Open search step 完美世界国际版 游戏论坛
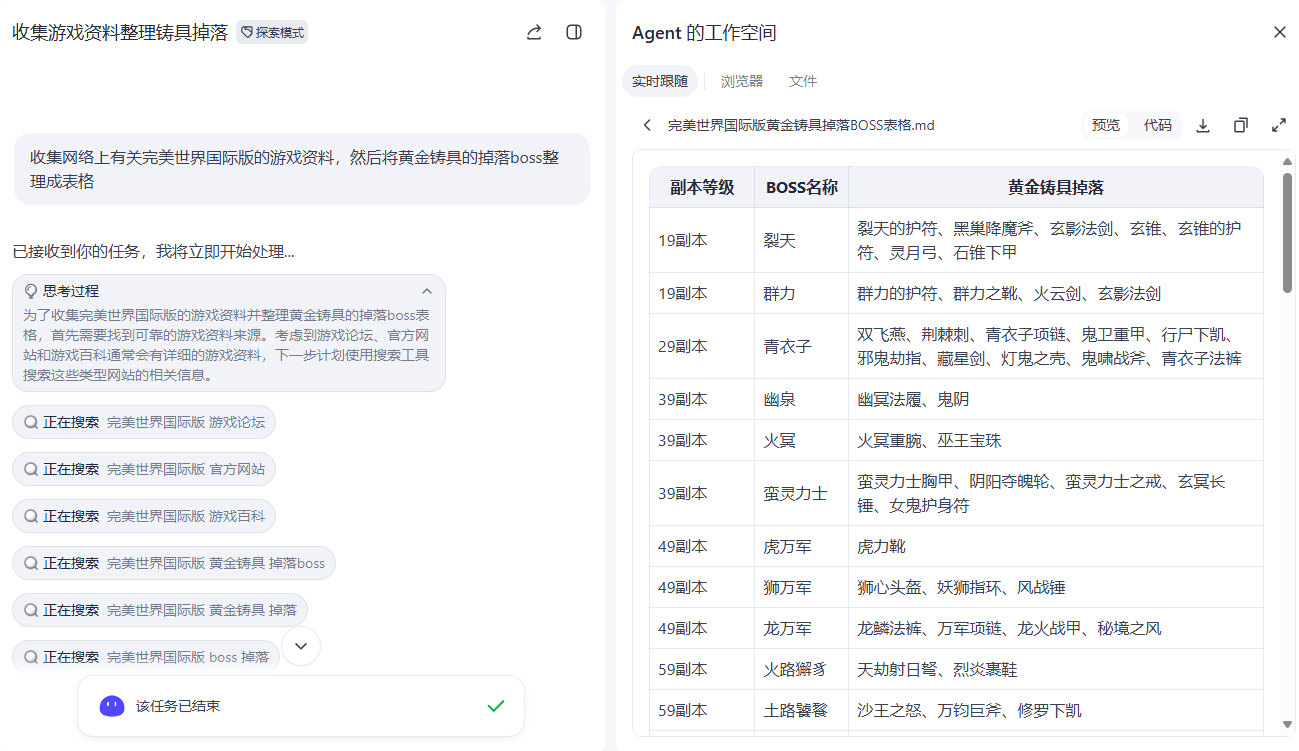 tap(144, 422)
